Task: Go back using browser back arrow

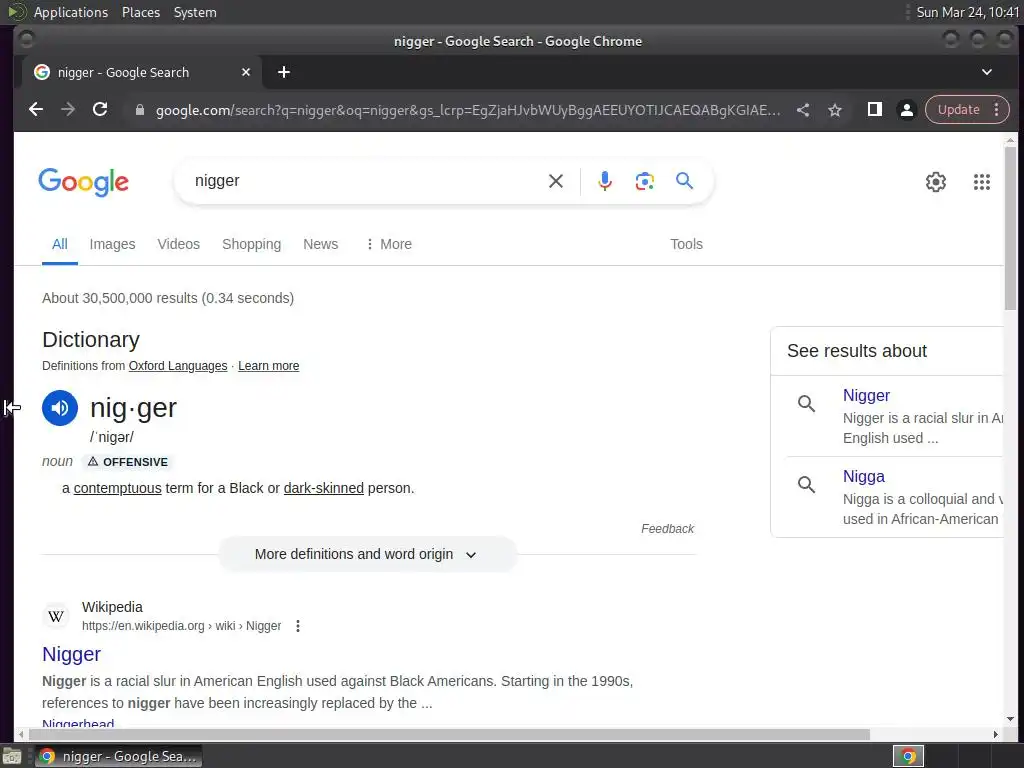Action: [36, 110]
